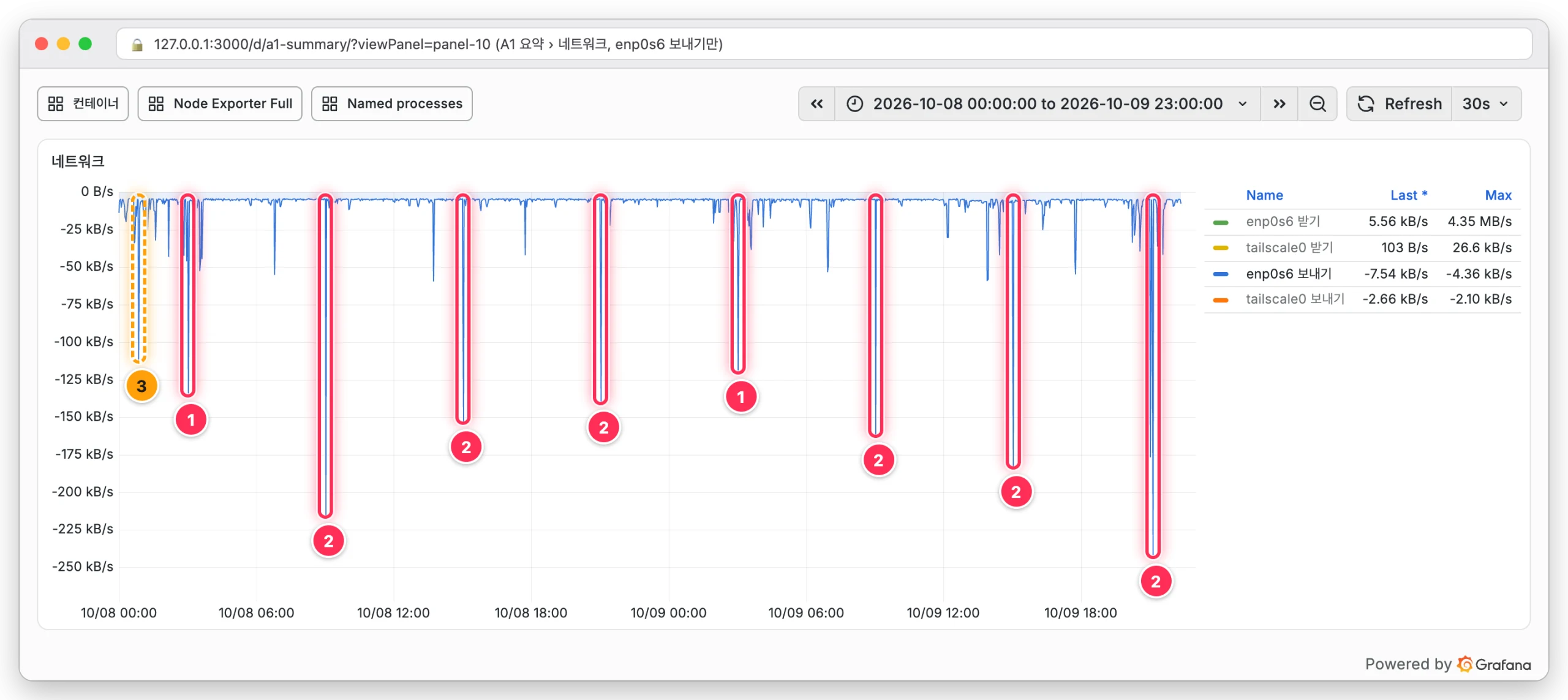The image size is (1568, 700).
Task: Click the 네트워크 panel title
Action: [x=78, y=161]
